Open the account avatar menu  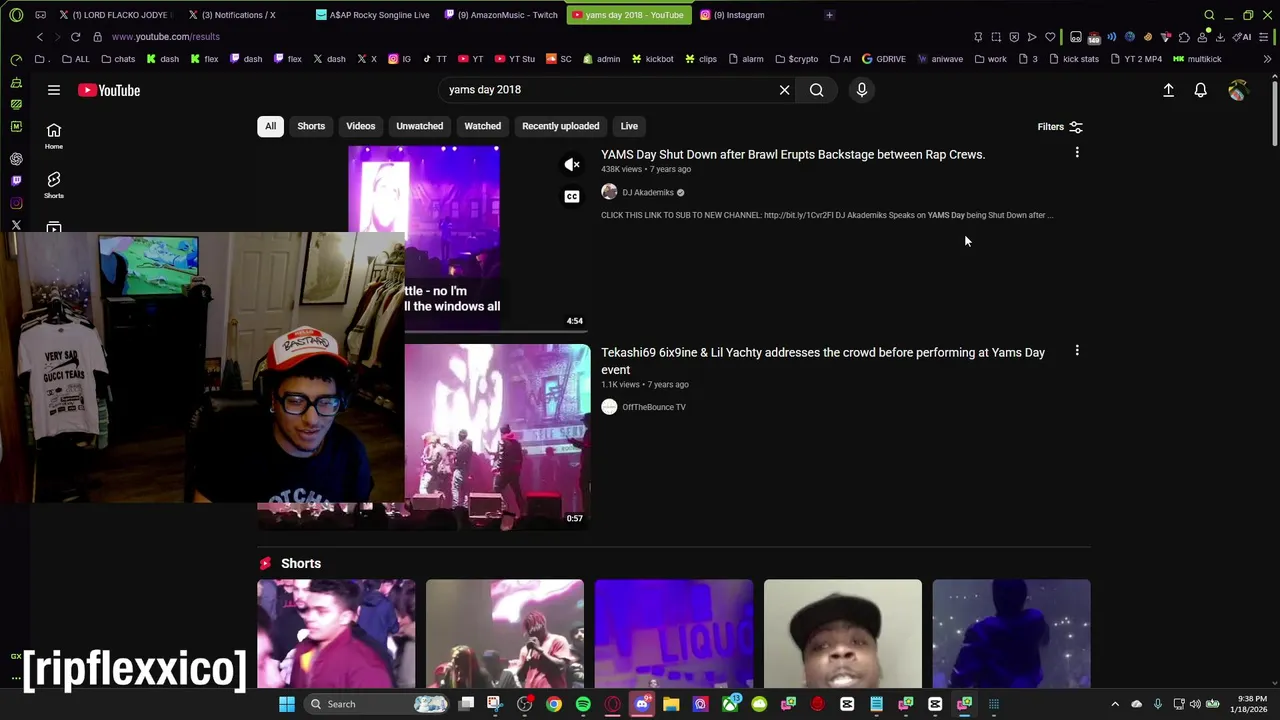[1238, 90]
